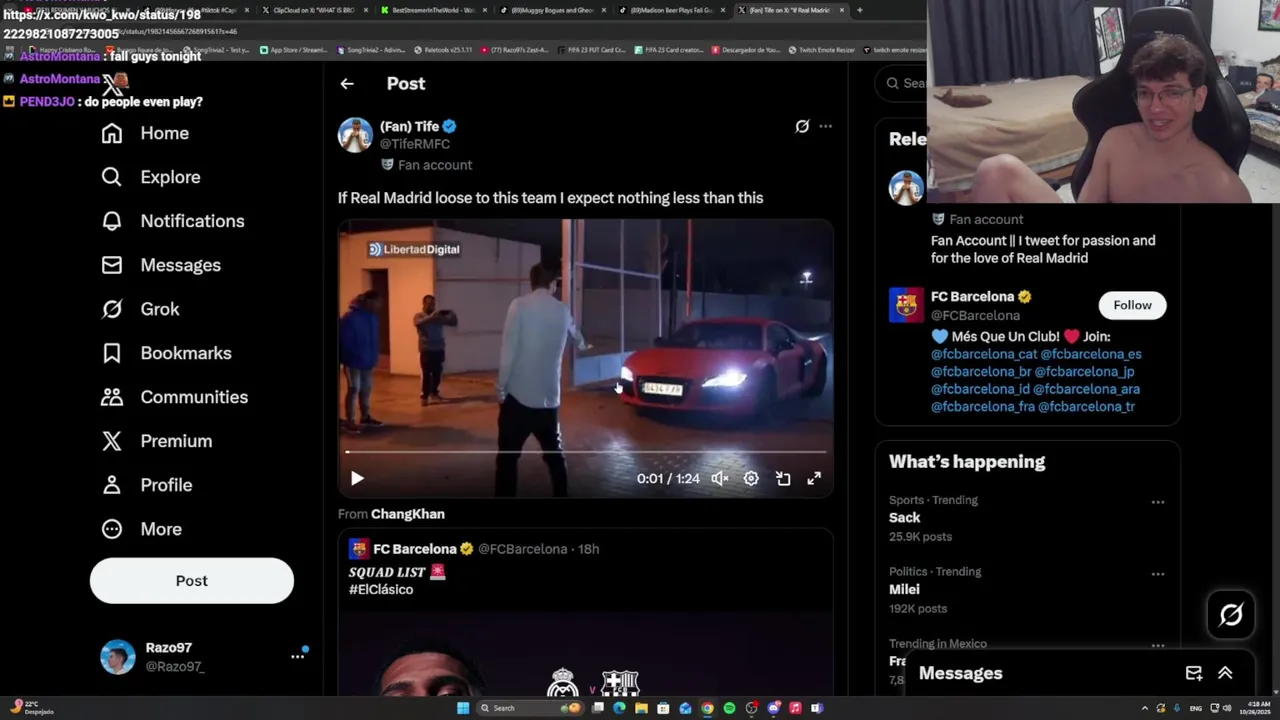This screenshot has height=720, width=1280.
Task: Open @fcbarcelona_jp mention link
Action: click(1084, 372)
